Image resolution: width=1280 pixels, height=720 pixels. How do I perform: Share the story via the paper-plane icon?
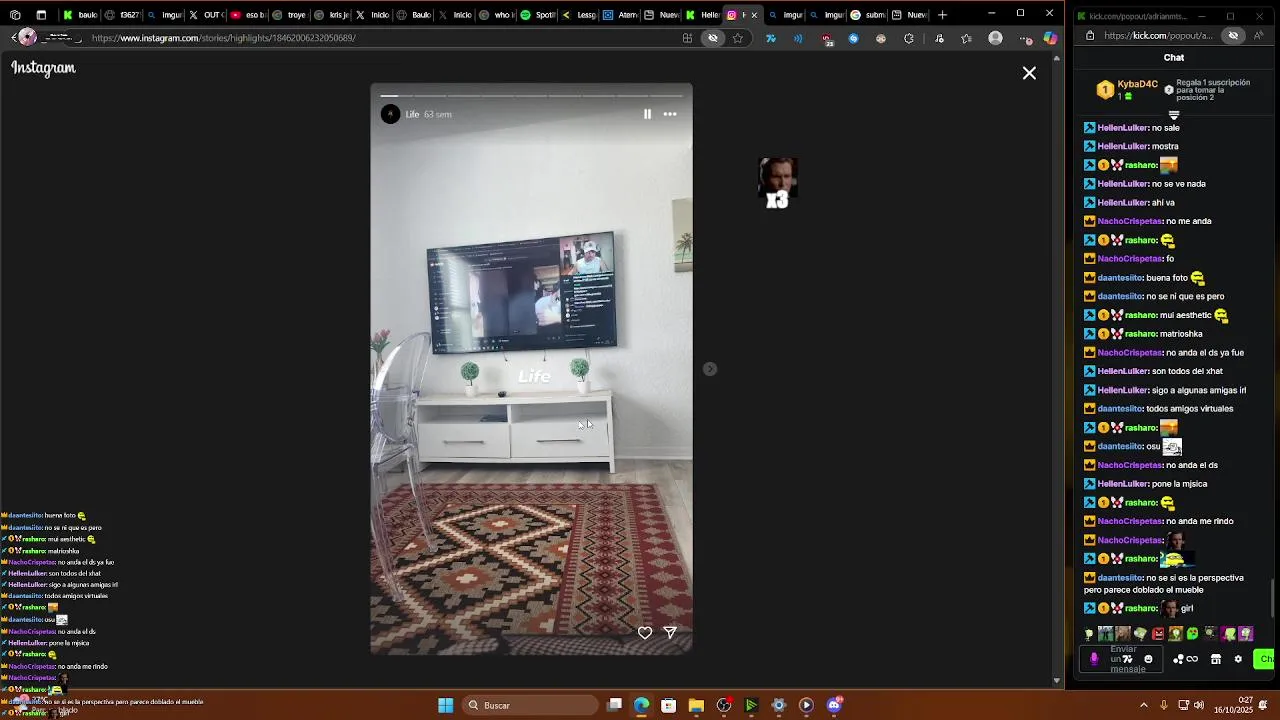(x=670, y=633)
